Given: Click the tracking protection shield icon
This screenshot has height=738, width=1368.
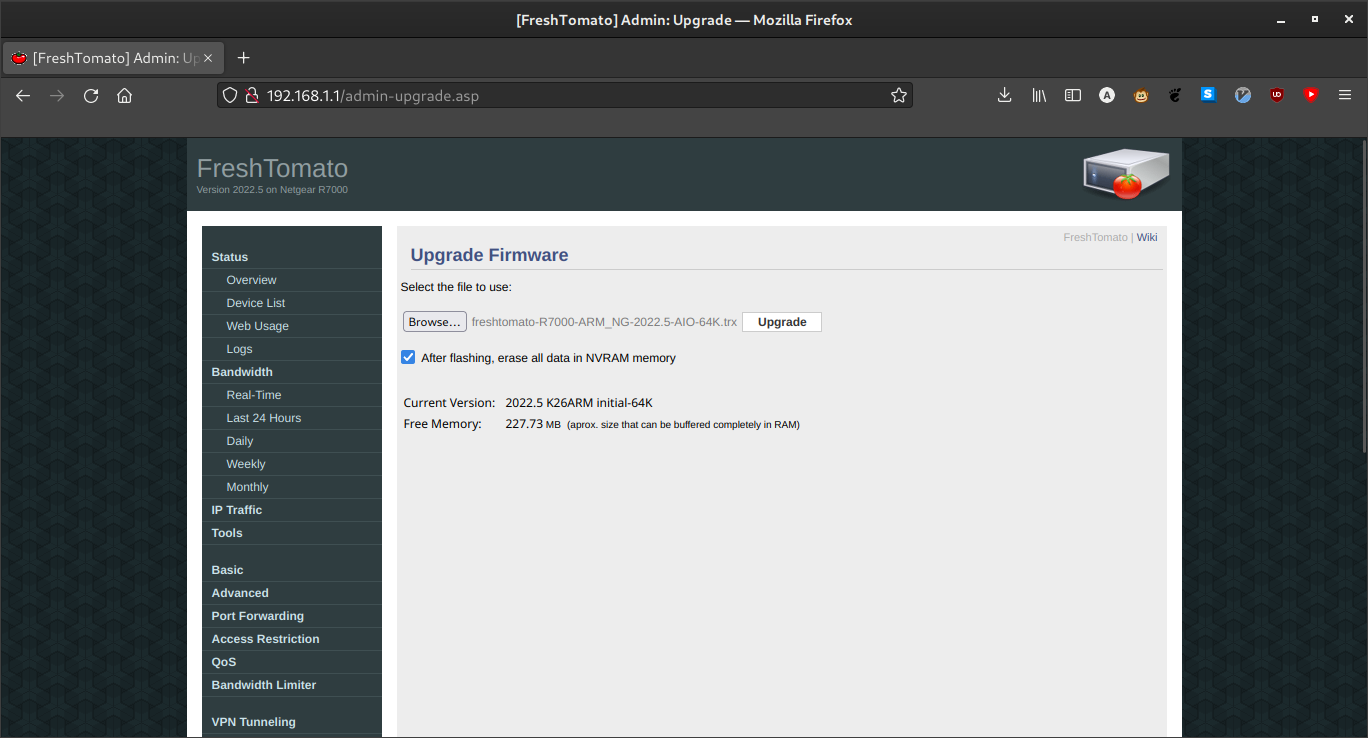Looking at the screenshot, I should [x=230, y=95].
